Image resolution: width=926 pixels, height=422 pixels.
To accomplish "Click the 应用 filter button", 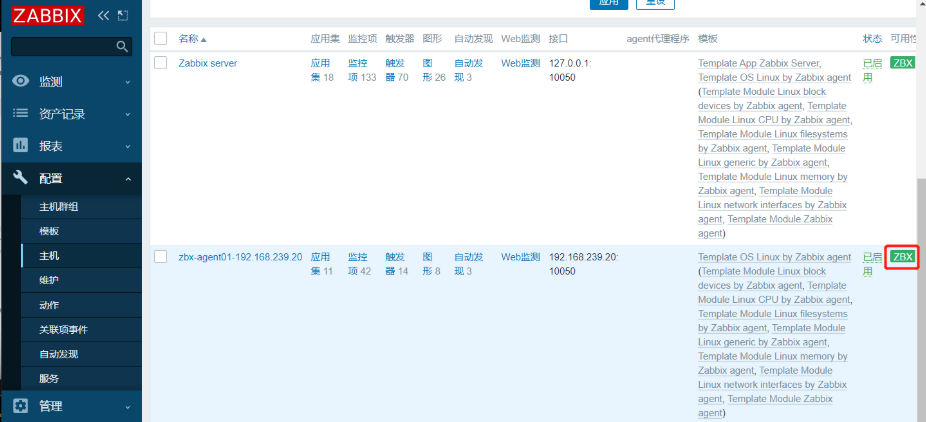I will [609, 3].
